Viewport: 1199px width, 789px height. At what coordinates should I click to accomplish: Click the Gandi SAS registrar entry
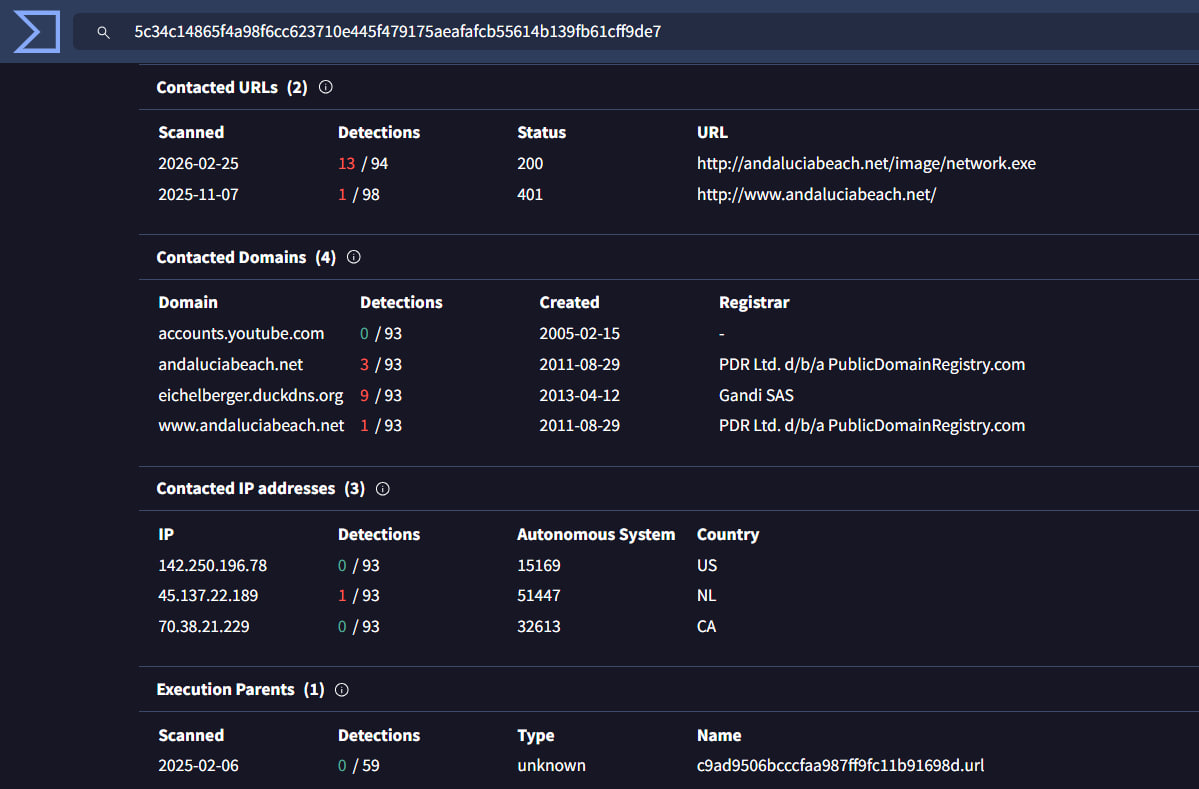coord(756,395)
